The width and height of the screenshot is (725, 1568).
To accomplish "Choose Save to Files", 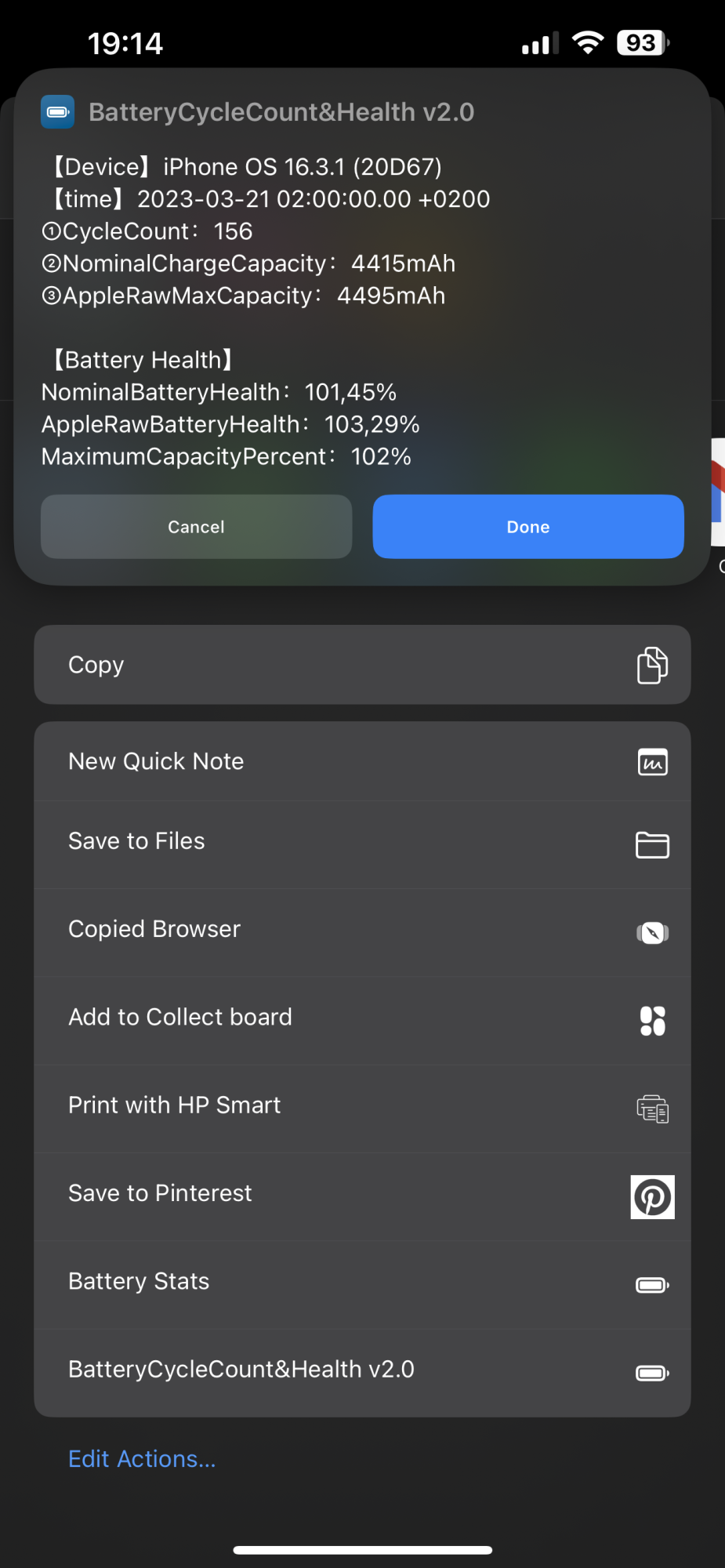I will coord(362,844).
